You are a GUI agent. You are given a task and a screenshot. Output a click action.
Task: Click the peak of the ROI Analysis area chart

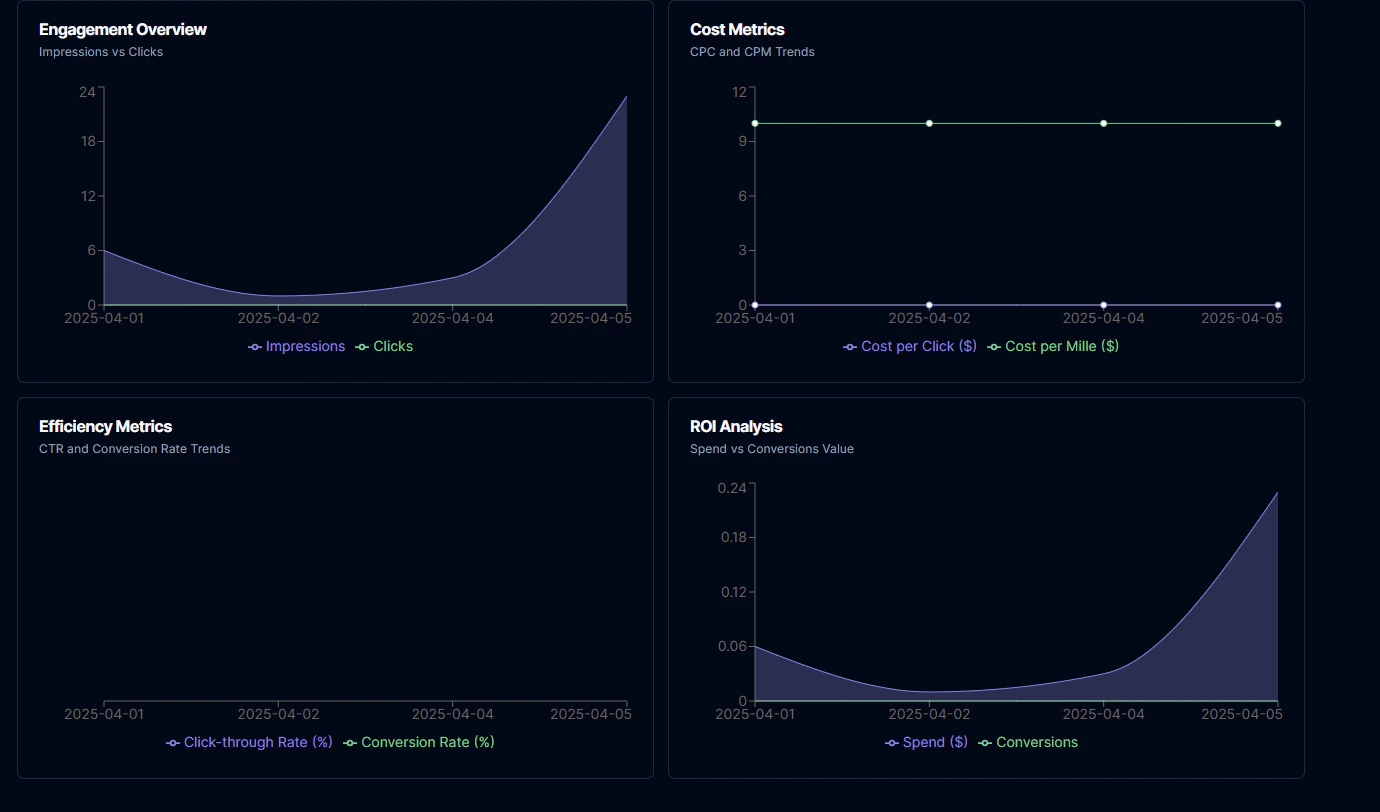[x=1277, y=494]
